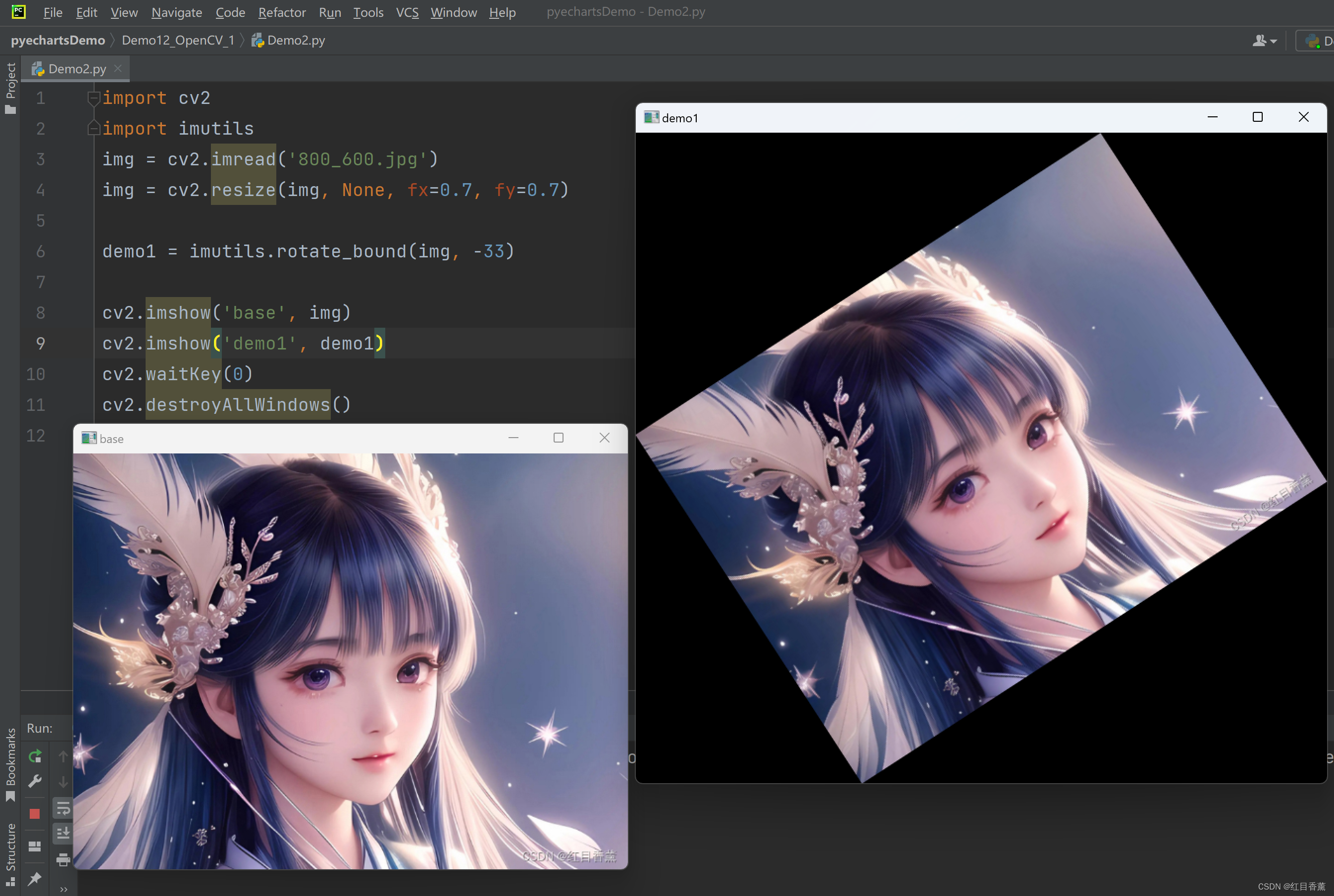Click the 'Run:' panel label
1334x896 pixels.
[40, 728]
